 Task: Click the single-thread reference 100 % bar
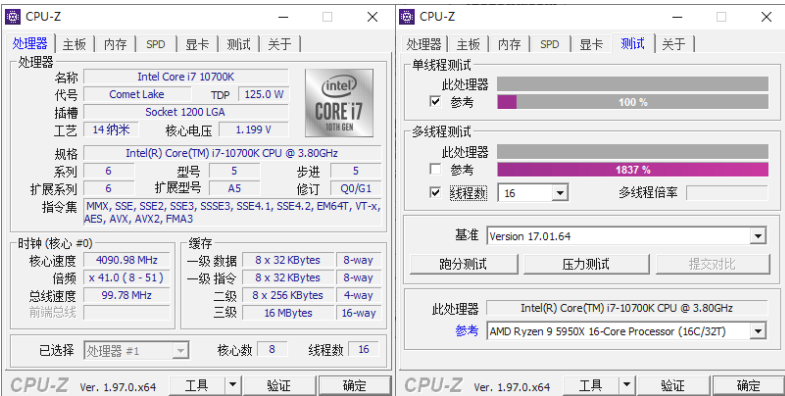pyautogui.click(x=633, y=102)
